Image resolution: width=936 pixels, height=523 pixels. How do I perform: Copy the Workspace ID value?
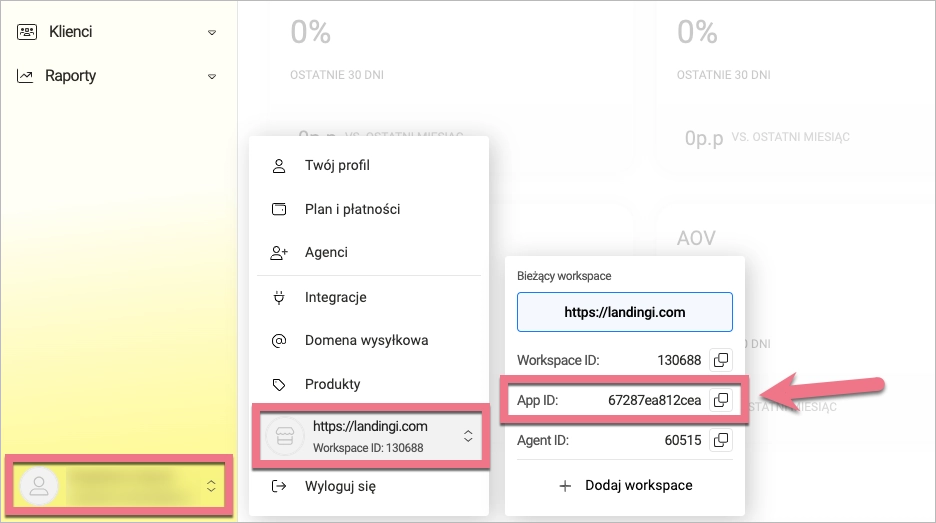pyautogui.click(x=720, y=359)
